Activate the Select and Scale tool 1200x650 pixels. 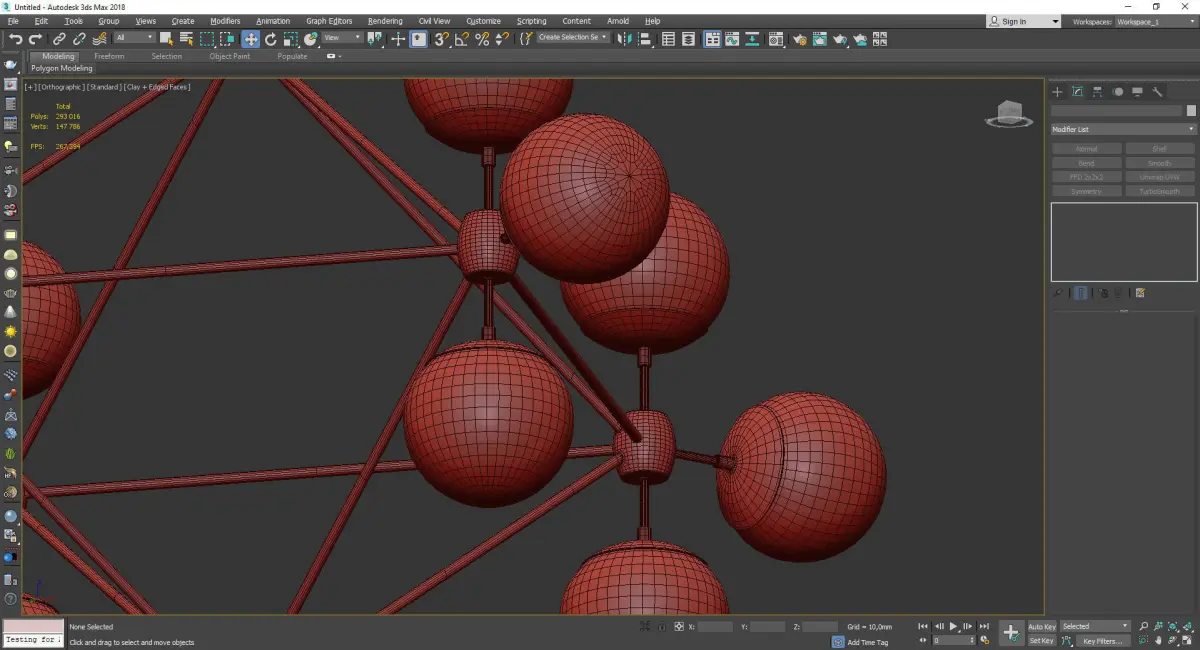click(x=290, y=39)
